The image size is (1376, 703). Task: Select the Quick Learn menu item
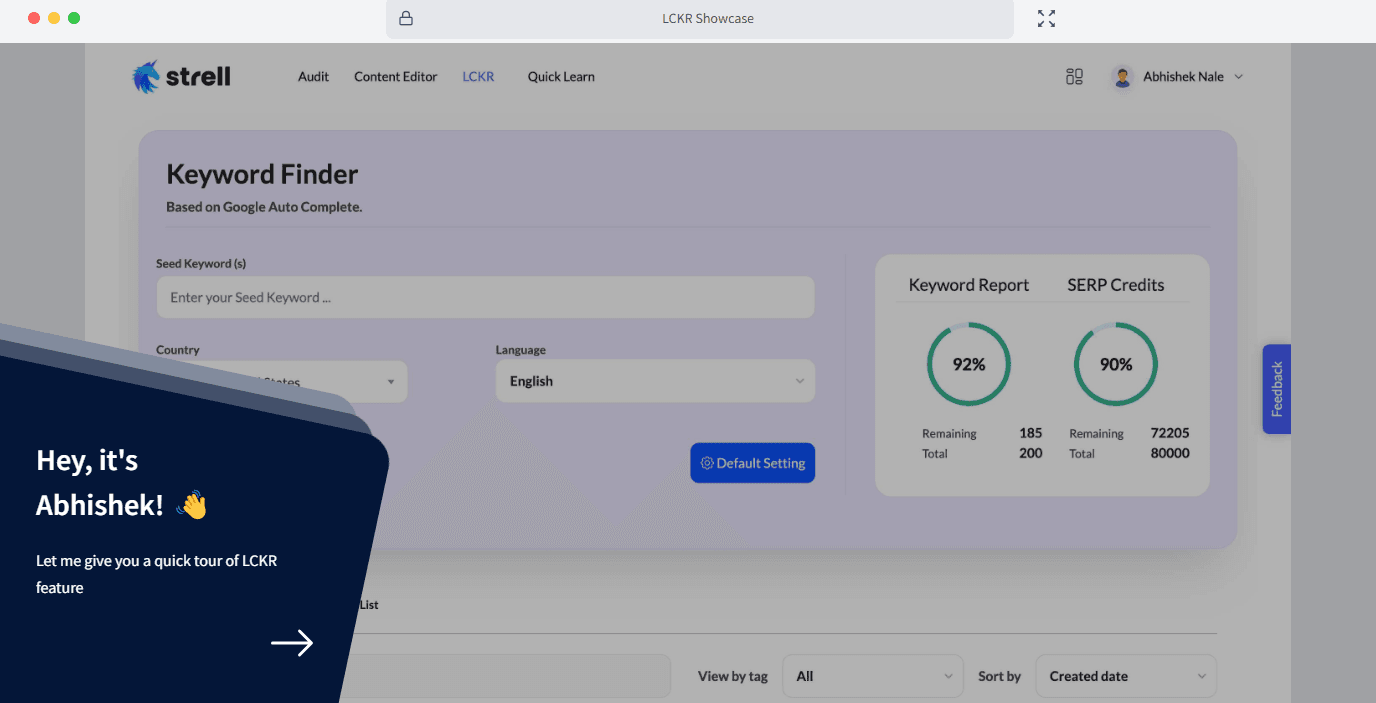(561, 76)
